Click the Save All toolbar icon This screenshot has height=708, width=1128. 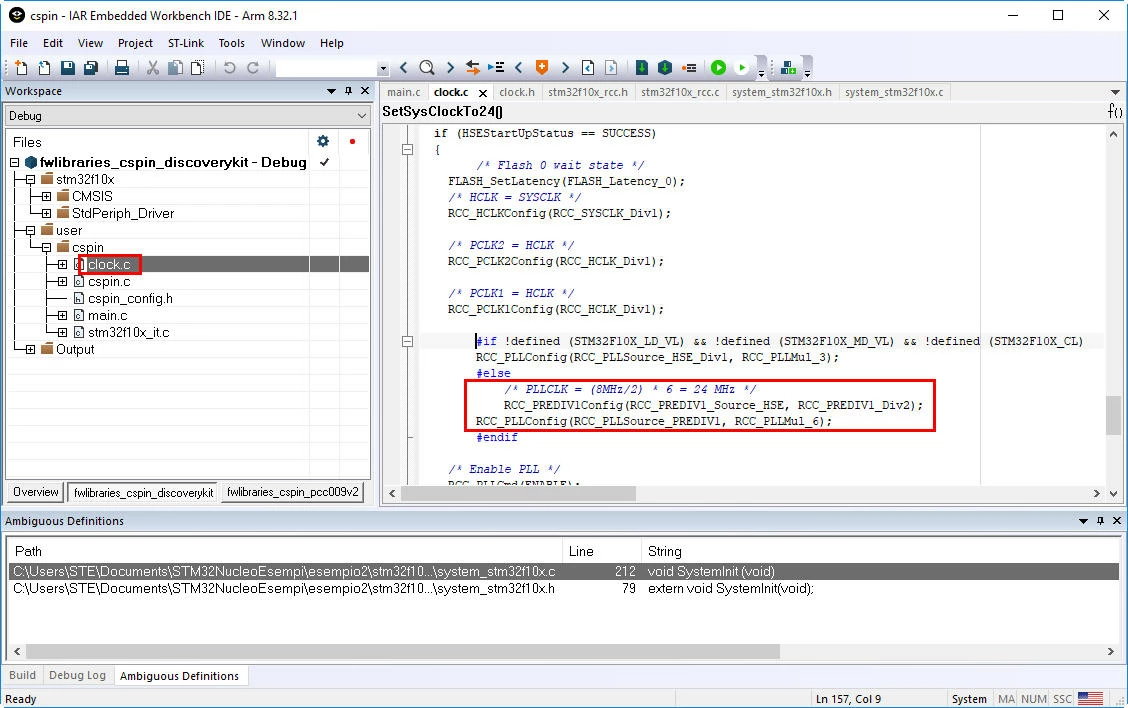(x=91, y=68)
